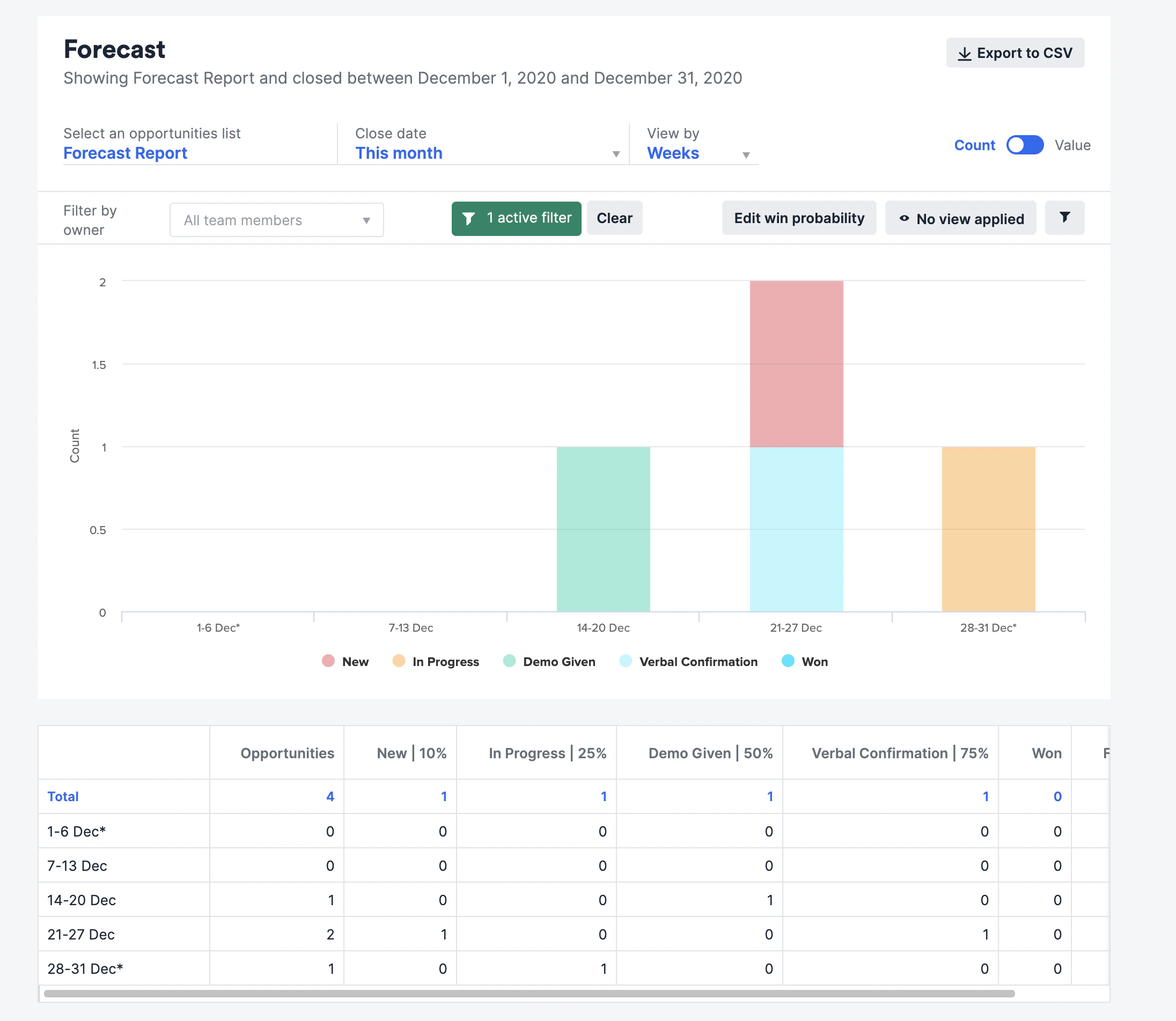Toggle Demo Given legend dot
The width and height of the screenshot is (1176, 1021).
509,661
